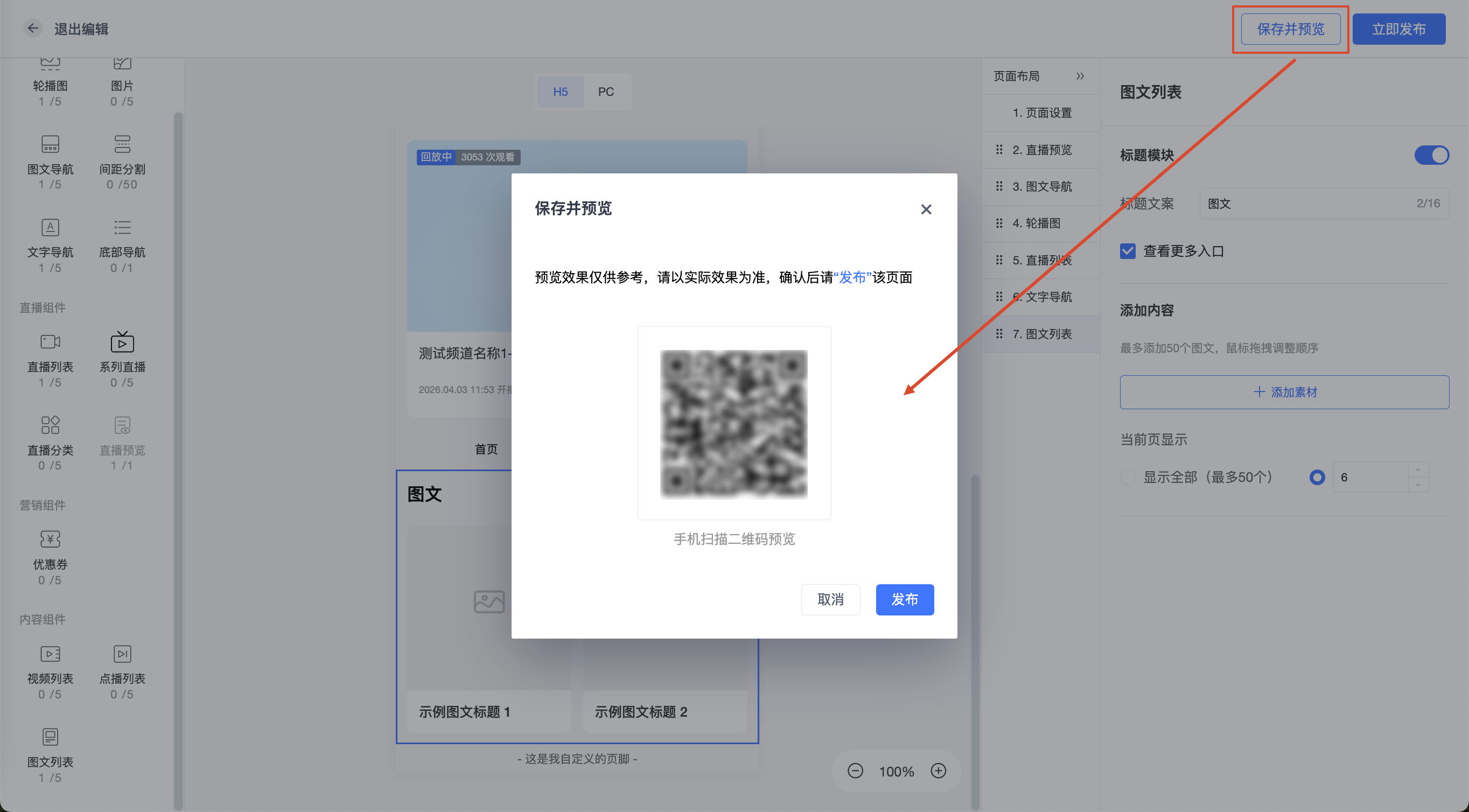
Task: Zoom in the canvas with plus icon
Action: [x=938, y=771]
